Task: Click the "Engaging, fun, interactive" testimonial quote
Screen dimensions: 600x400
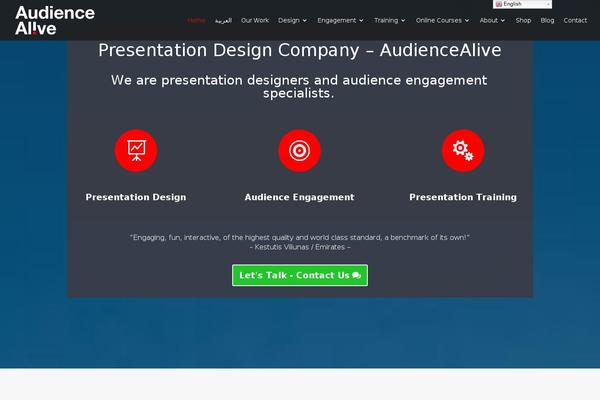Action: [300, 238]
